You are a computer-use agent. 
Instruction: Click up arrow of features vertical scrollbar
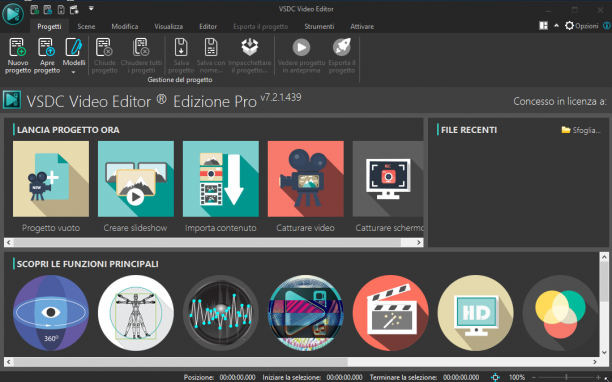604,257
